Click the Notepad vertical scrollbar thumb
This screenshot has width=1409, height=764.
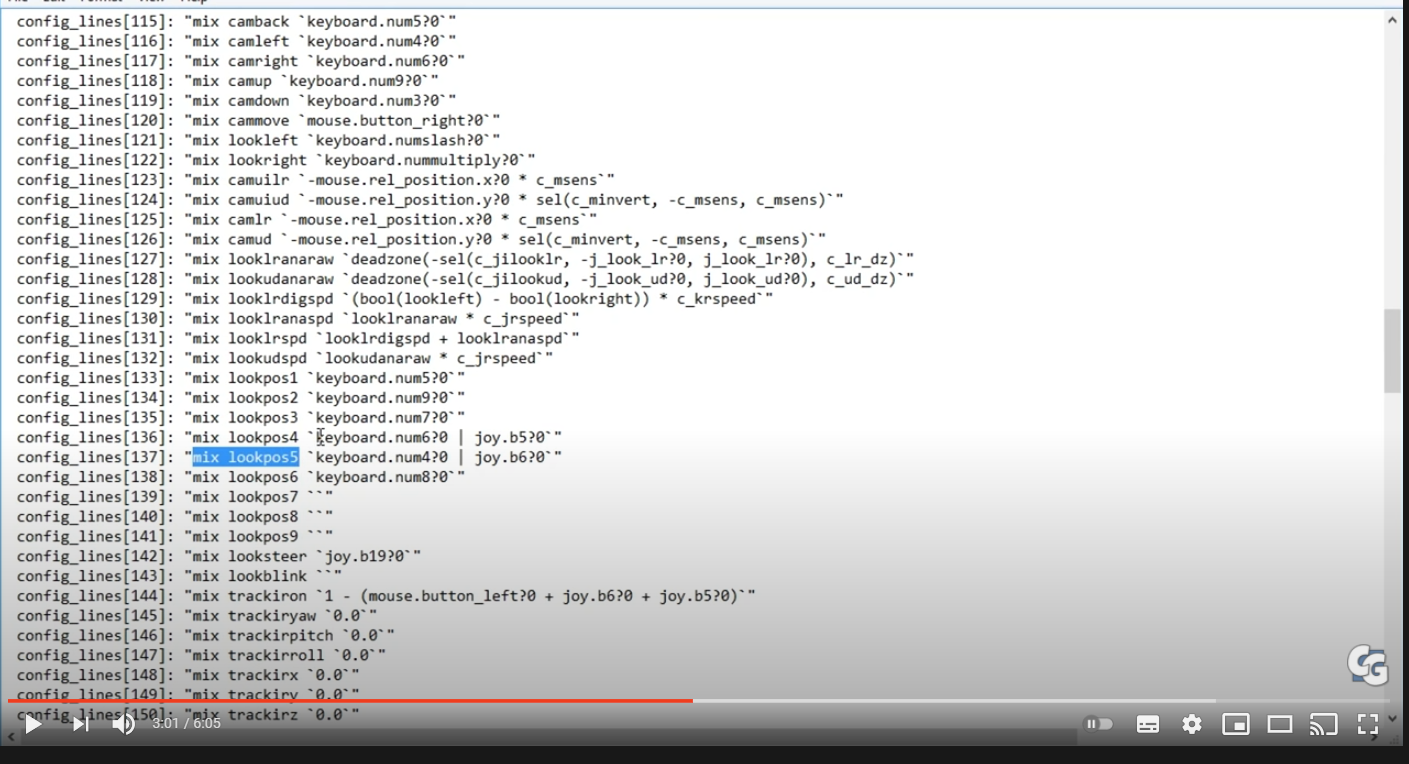click(1392, 351)
